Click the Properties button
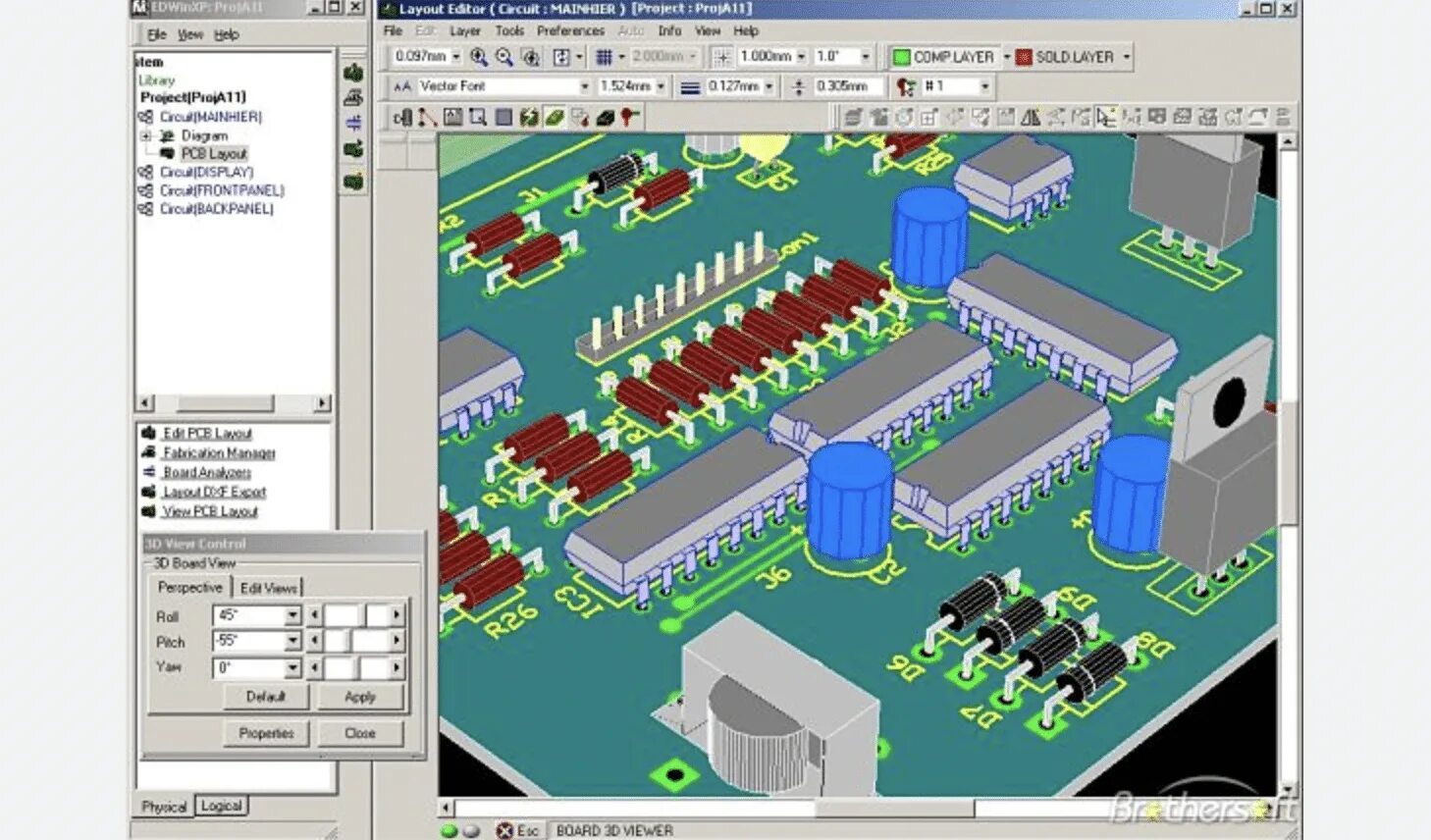The image size is (1431, 840). 266,733
